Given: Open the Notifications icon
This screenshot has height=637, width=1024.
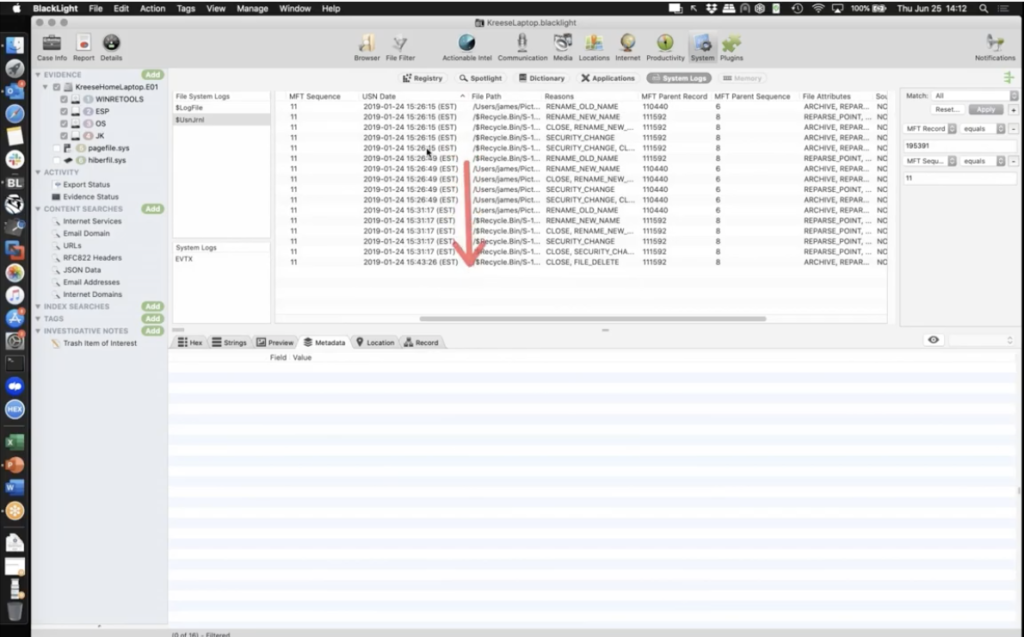Looking at the screenshot, I should tap(995, 44).
